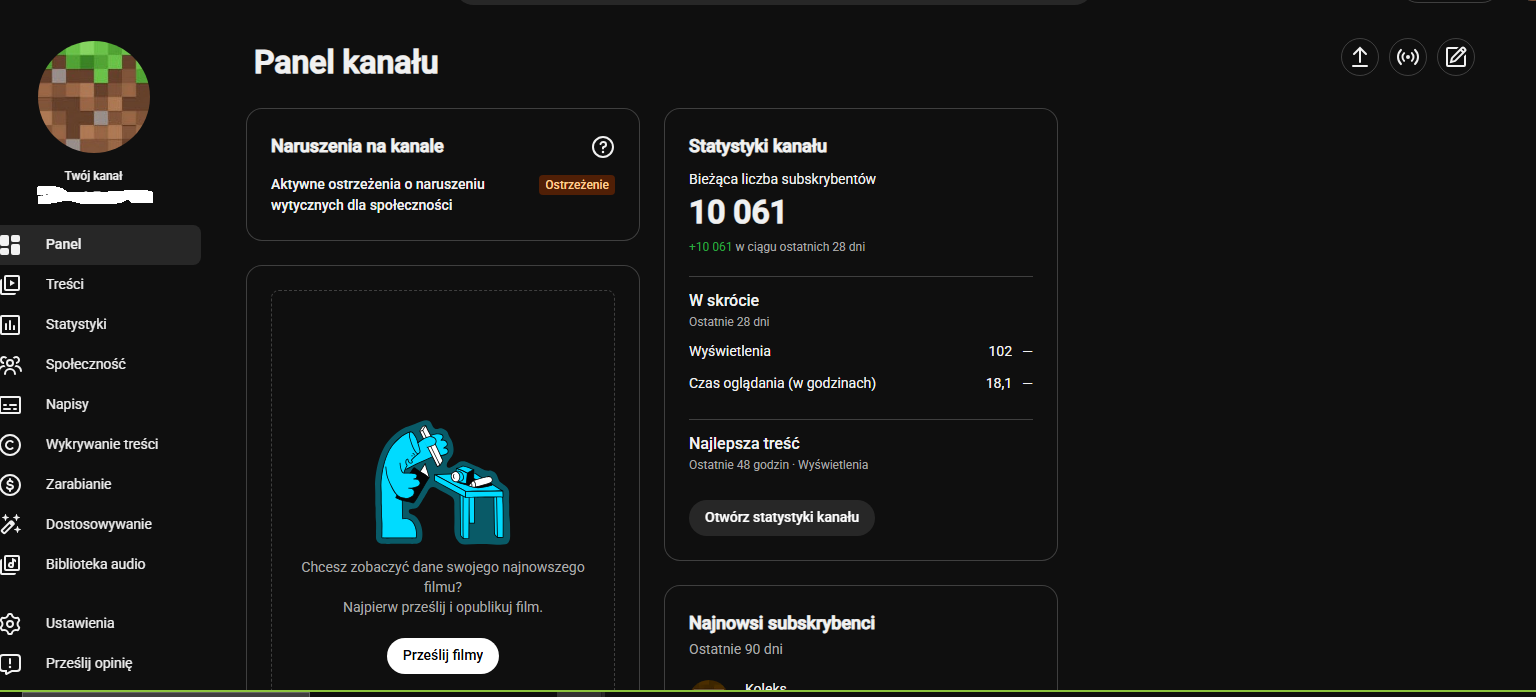
Task: Click the Społeczność people icon
Action: [10, 365]
